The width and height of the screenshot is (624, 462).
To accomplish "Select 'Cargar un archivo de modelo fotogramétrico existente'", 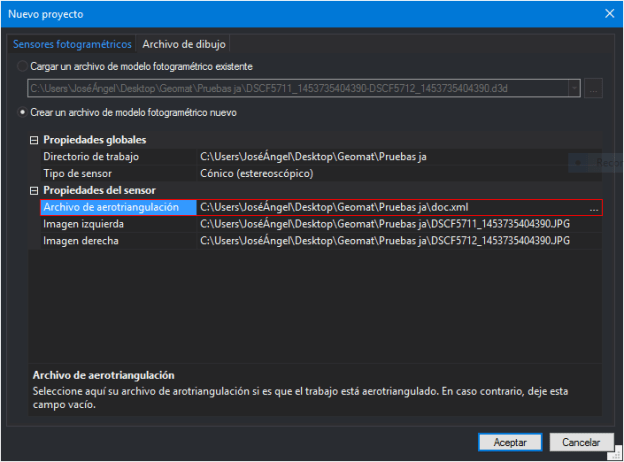I will coord(24,66).
